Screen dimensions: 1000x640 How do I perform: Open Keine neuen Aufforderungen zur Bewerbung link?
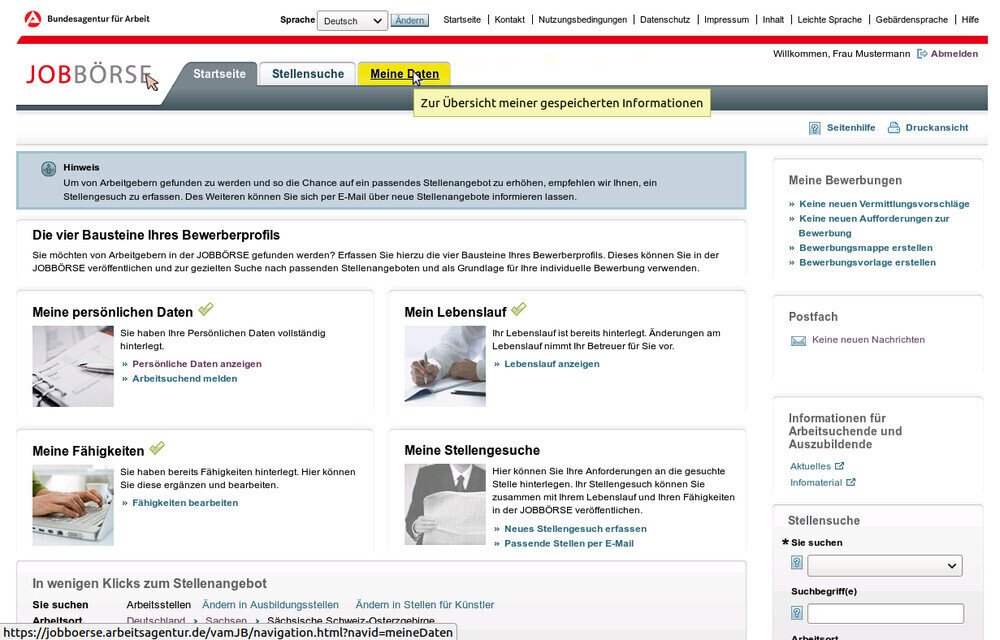874,226
